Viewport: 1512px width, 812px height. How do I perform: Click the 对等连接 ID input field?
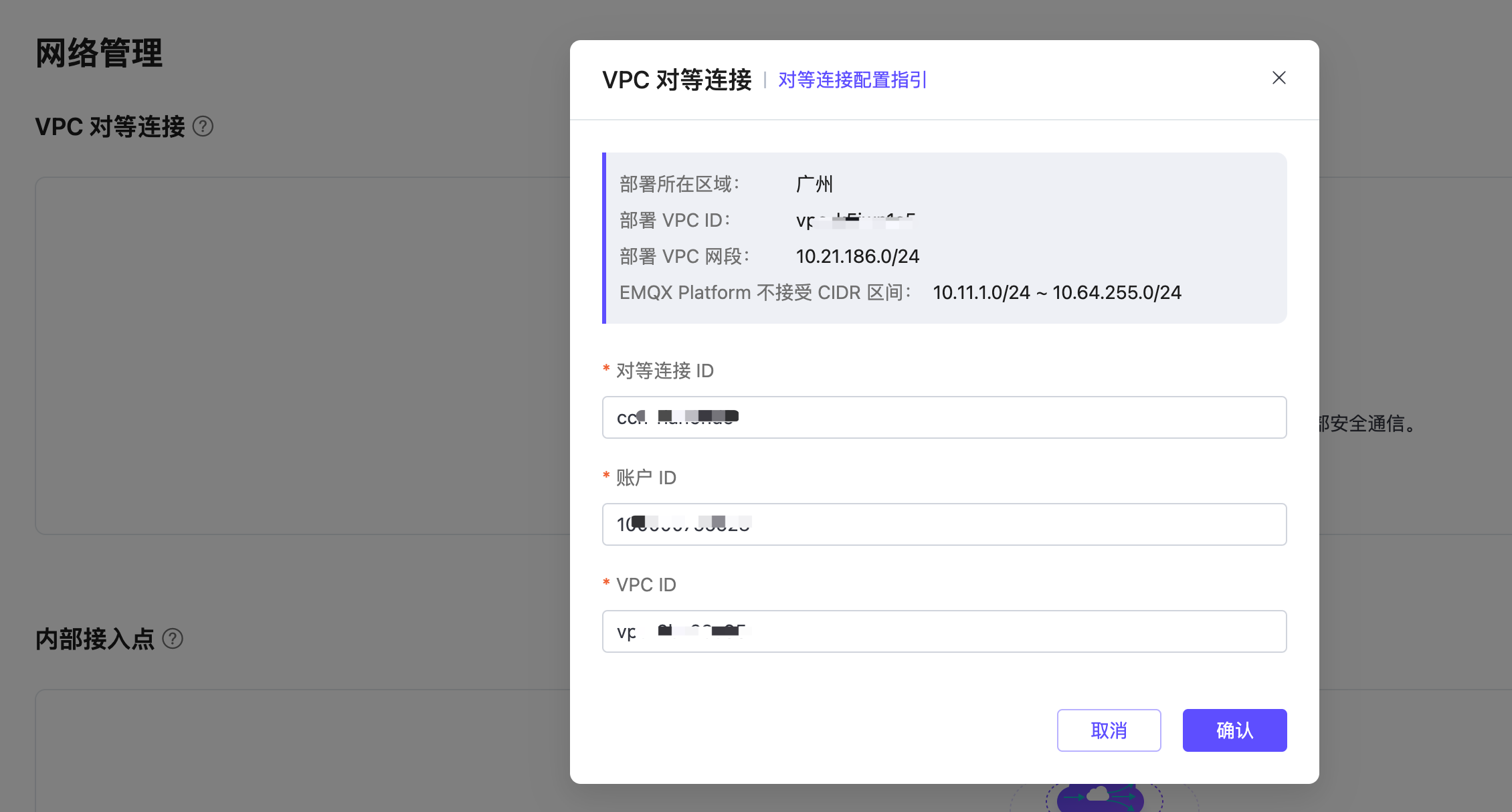(x=944, y=417)
